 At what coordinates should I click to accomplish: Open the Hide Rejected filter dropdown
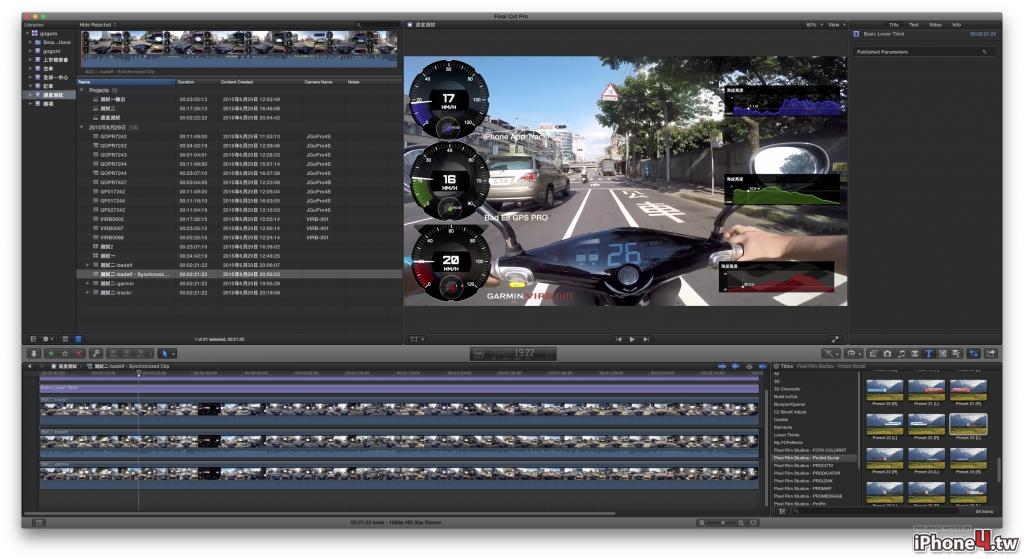point(98,25)
